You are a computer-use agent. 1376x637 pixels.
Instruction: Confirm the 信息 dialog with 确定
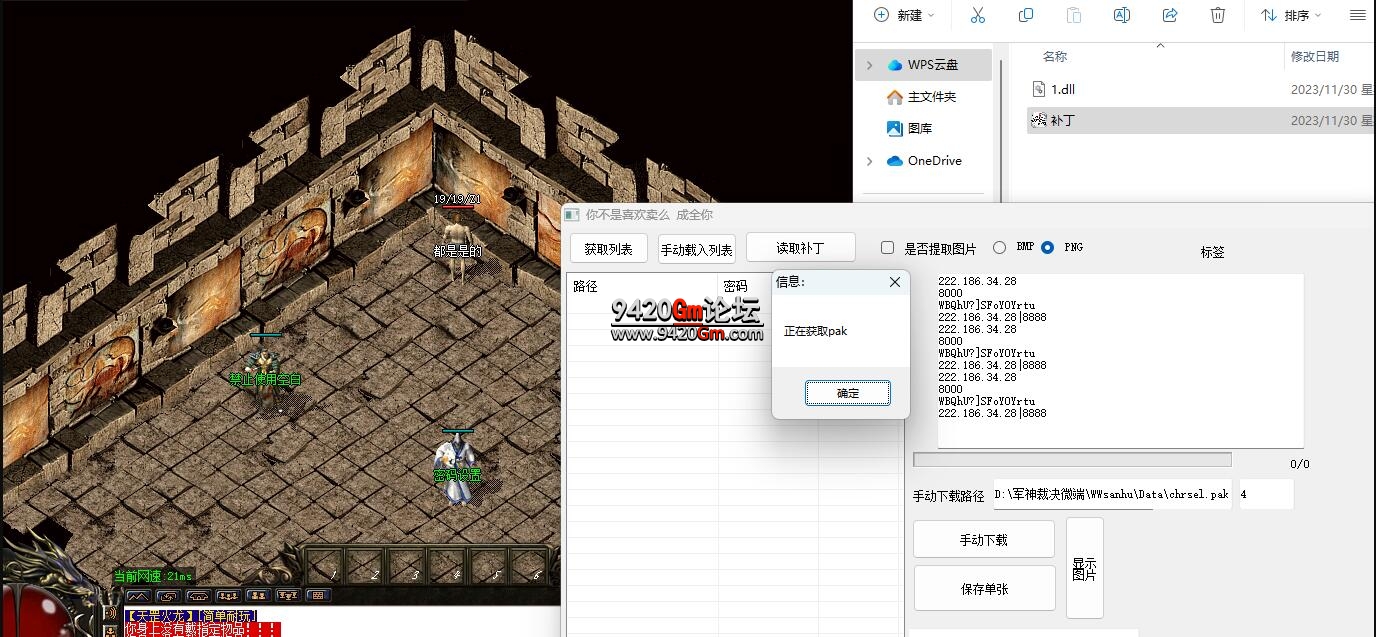click(x=848, y=393)
